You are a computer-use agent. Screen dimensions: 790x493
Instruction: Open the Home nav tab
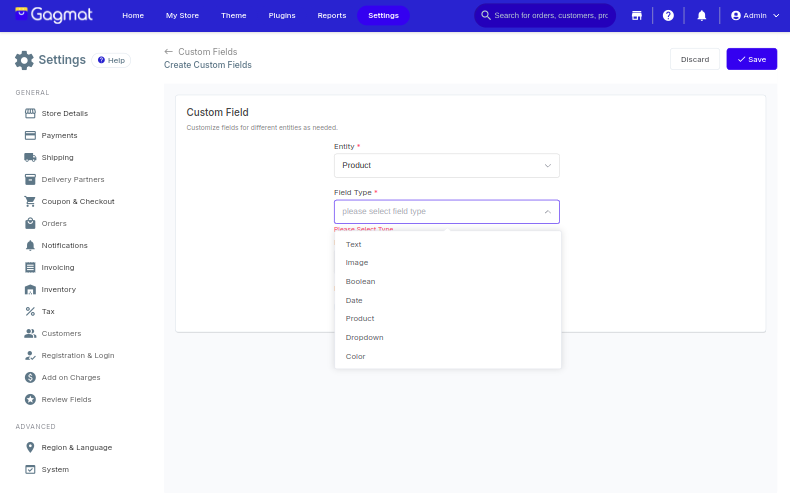point(133,16)
